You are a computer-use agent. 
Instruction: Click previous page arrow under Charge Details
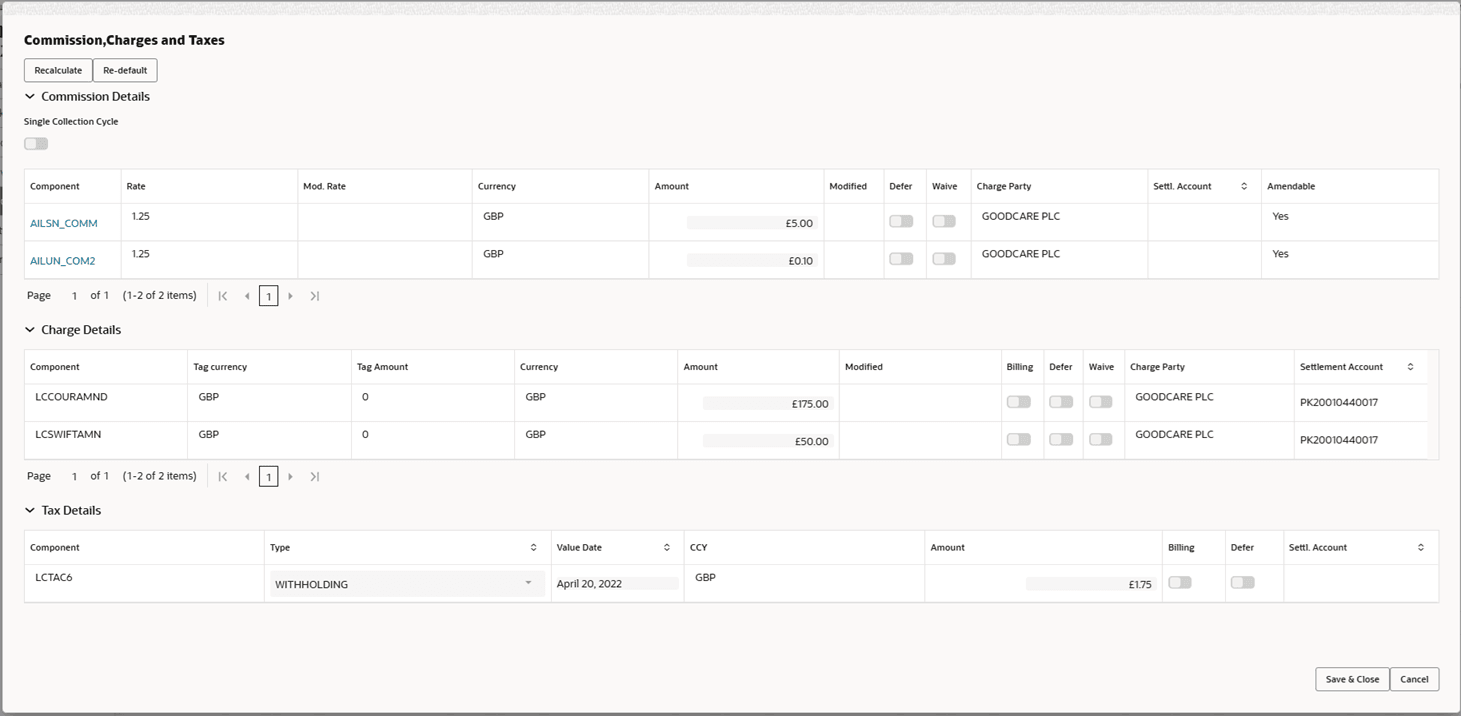pyautogui.click(x=246, y=476)
